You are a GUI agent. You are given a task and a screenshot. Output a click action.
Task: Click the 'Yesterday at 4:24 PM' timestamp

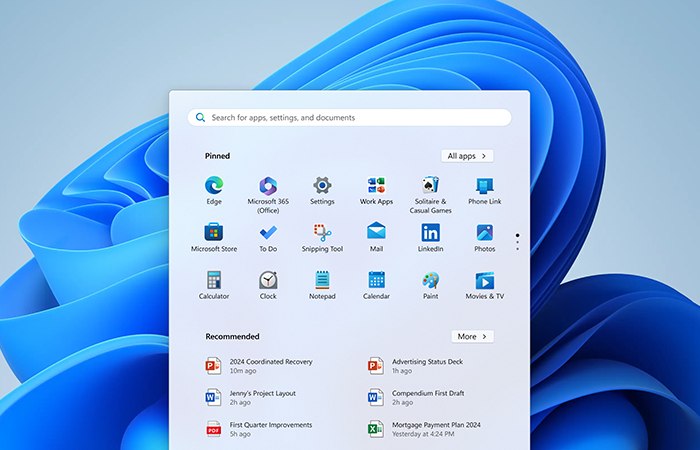423,434
